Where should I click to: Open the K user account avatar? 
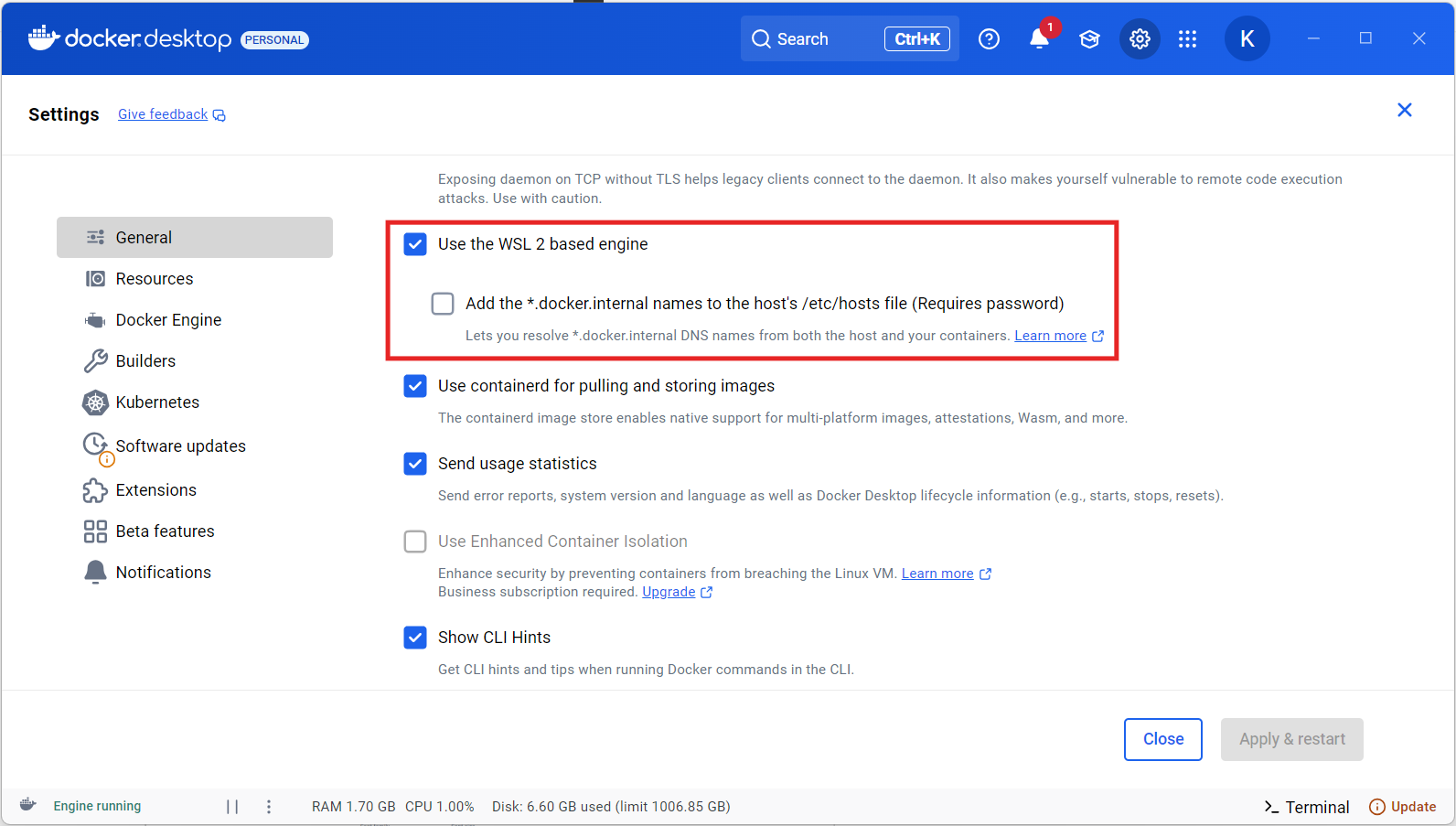coord(1247,38)
